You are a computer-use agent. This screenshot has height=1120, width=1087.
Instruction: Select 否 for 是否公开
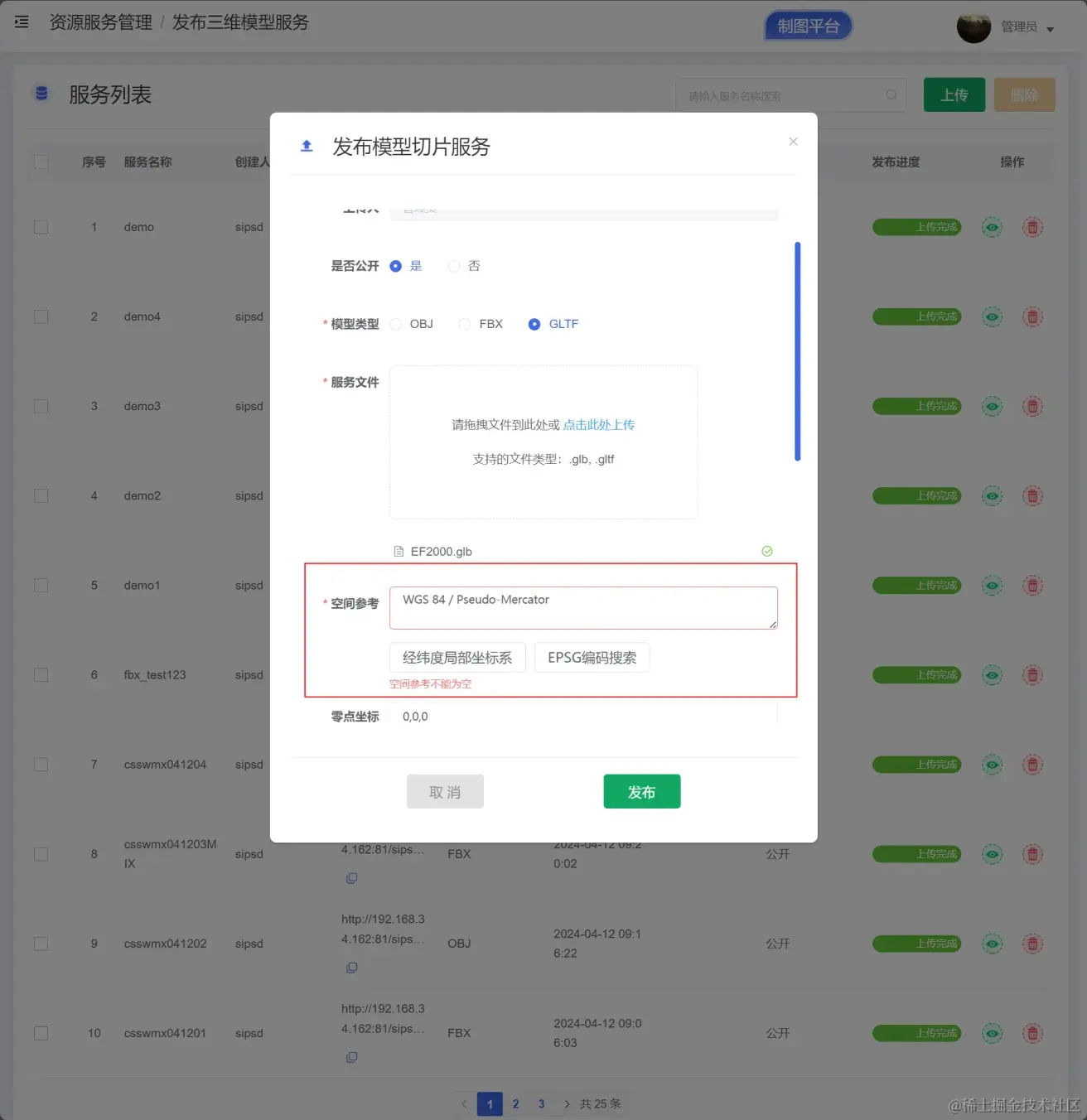464,266
